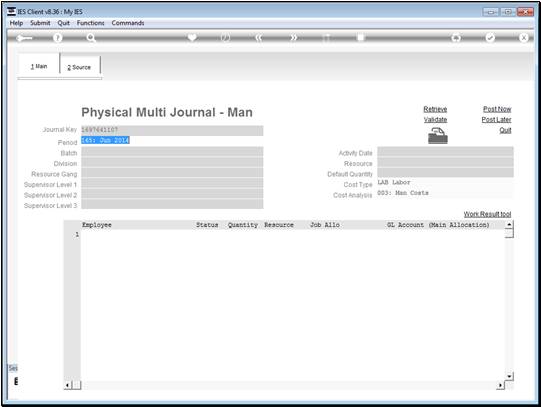
Task: Click the Validate link
Action: tap(435, 120)
